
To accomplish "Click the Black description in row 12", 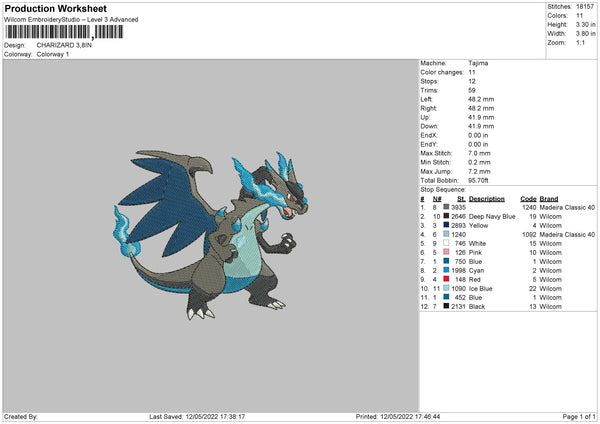I will point(477,307).
